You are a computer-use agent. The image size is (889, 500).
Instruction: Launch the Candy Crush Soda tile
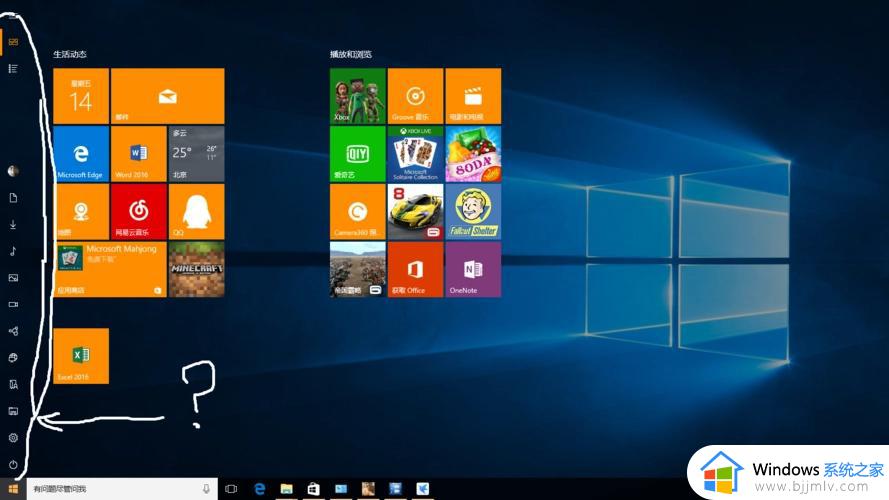pyautogui.click(x=473, y=154)
